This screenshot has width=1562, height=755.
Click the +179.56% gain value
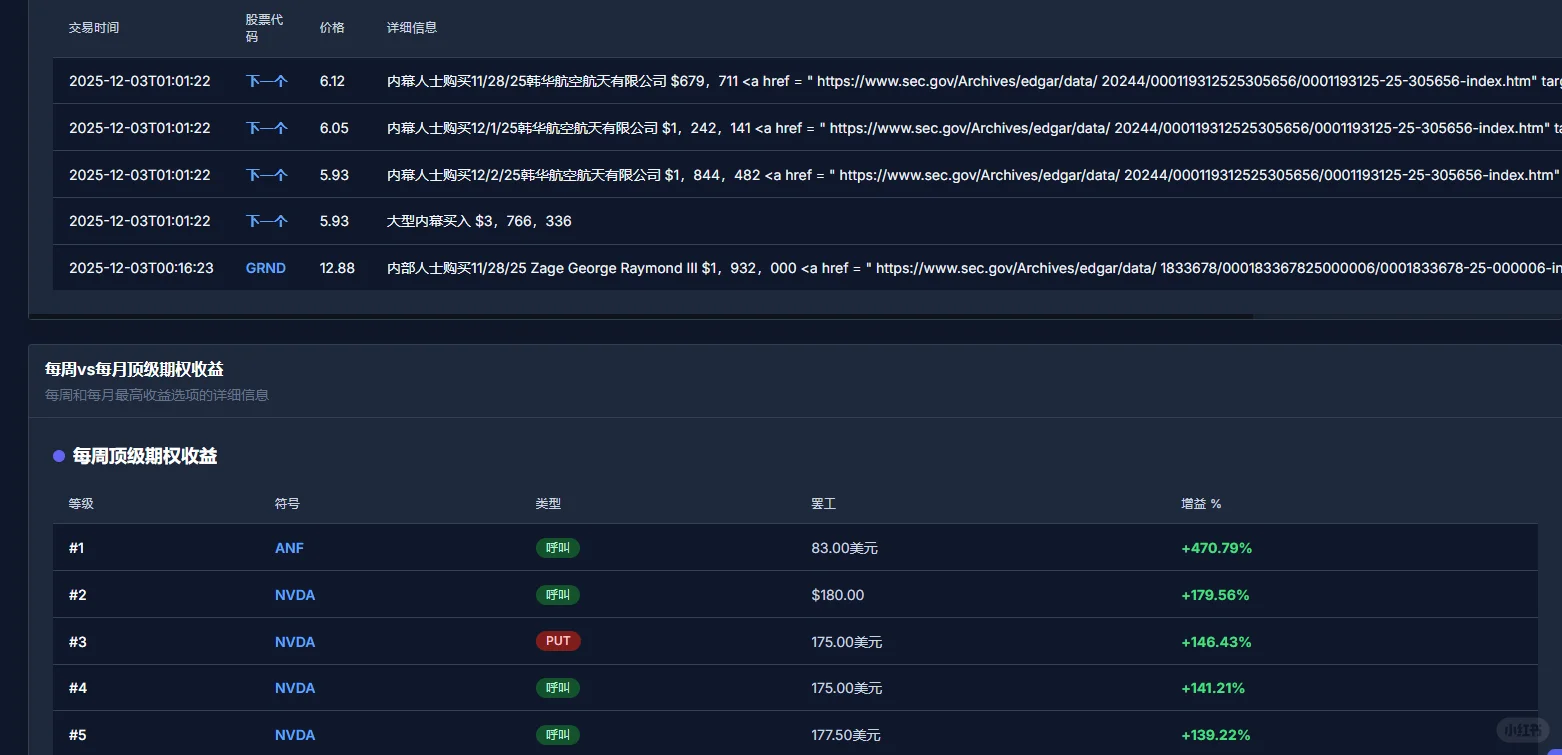click(1215, 595)
